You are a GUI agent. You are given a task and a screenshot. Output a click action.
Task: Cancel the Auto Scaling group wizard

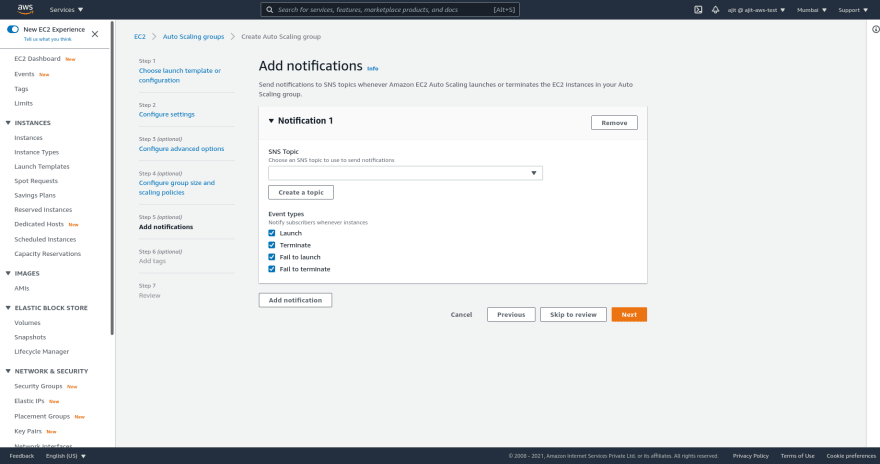tap(461, 315)
